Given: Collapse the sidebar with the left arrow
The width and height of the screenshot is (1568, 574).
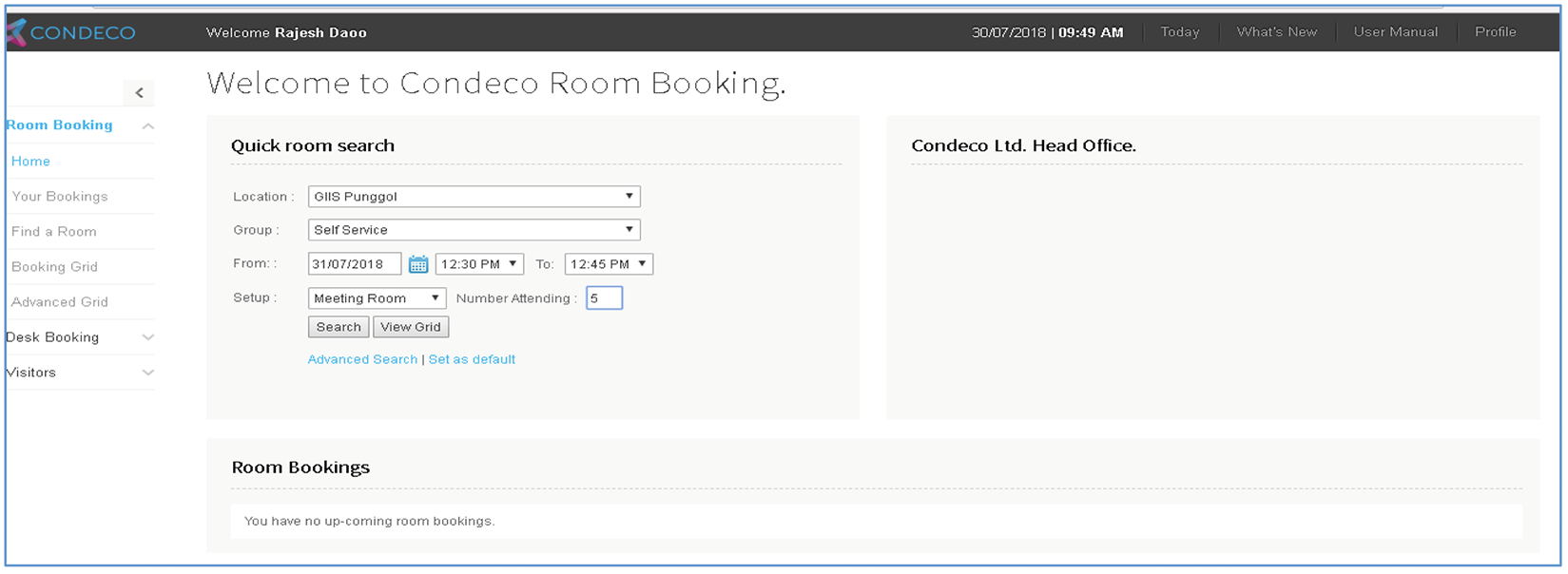Looking at the screenshot, I should pos(139,92).
